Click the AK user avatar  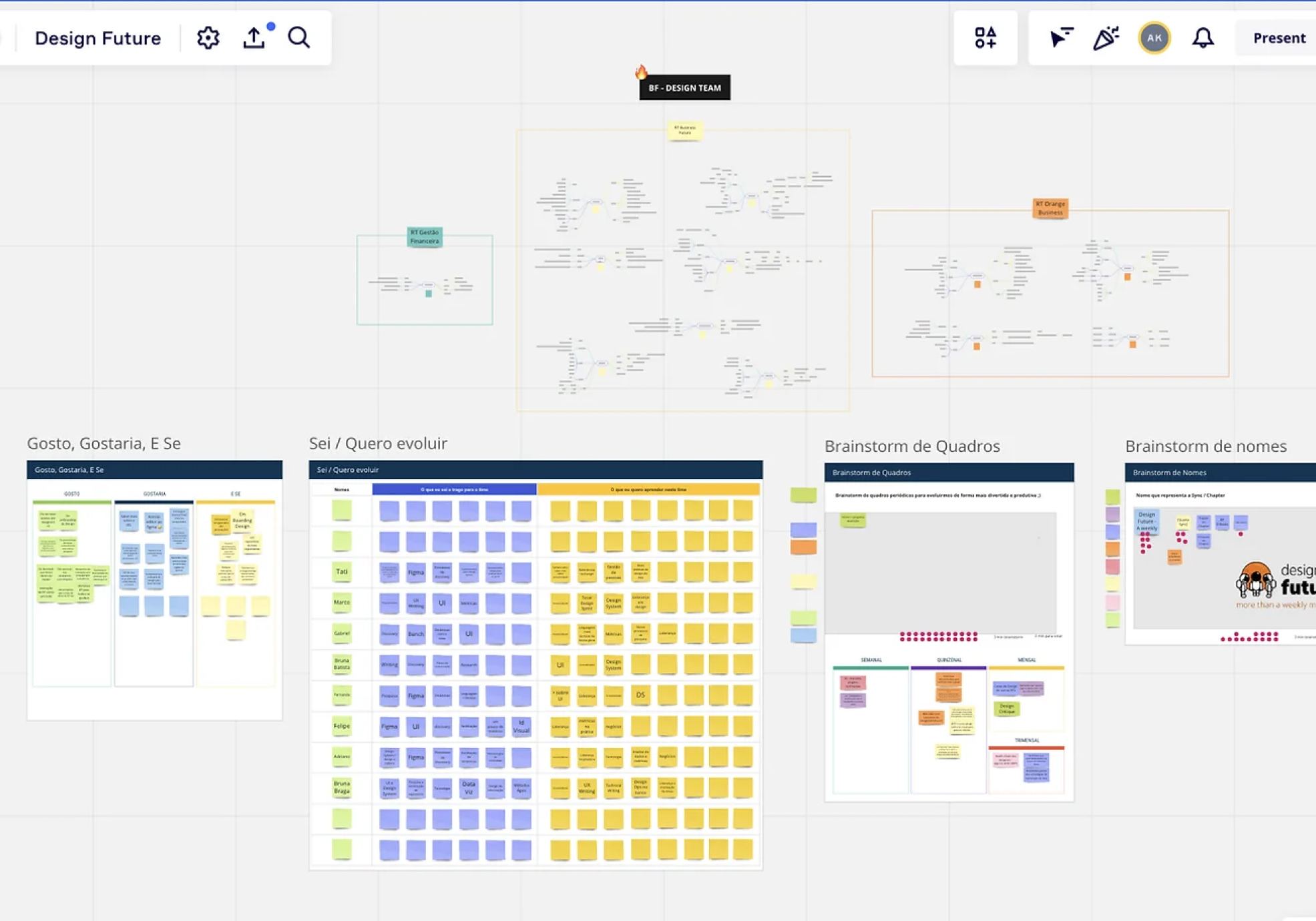1154,38
